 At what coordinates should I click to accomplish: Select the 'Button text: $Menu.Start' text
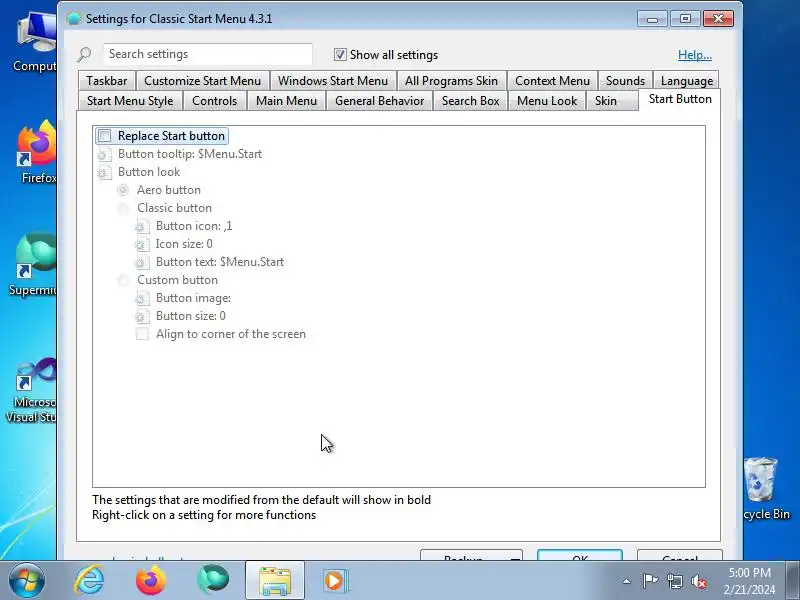coord(220,262)
